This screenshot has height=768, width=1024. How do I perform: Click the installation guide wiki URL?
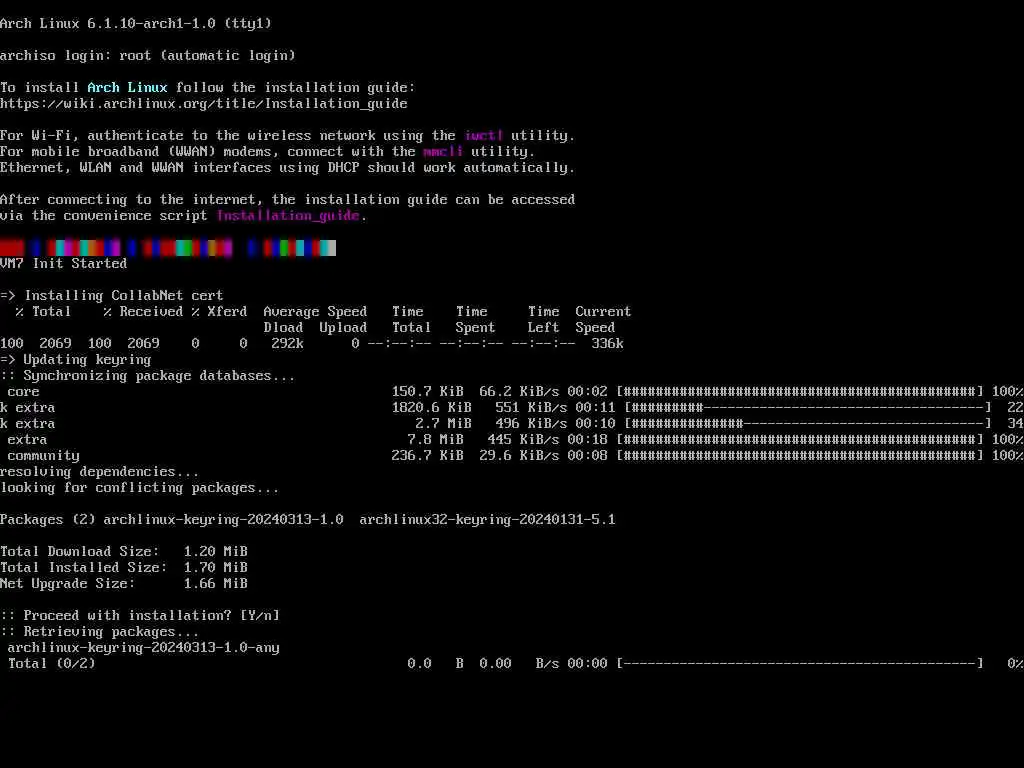[204, 103]
